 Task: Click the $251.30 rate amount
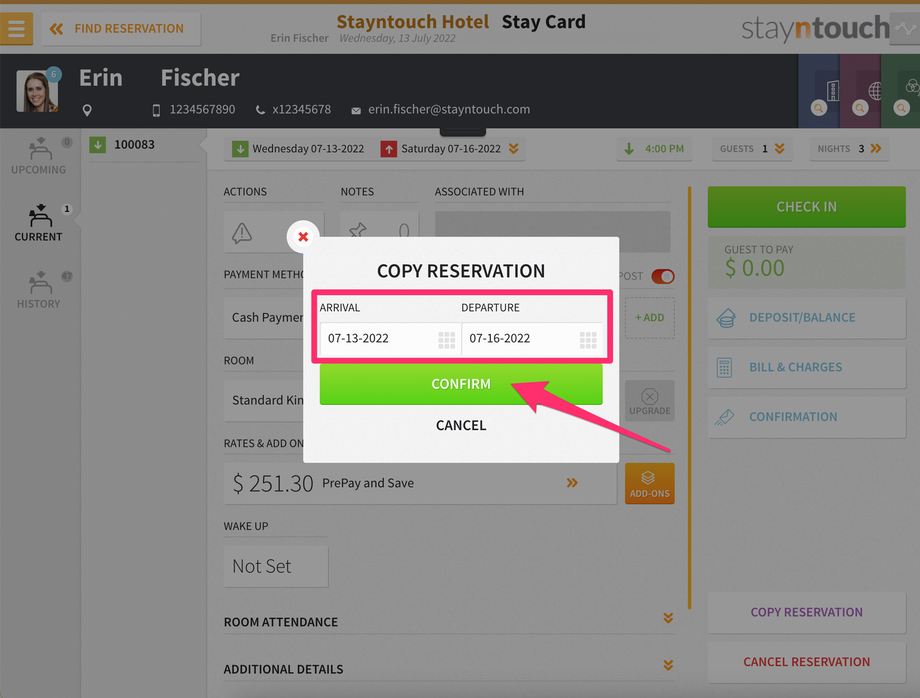pyautogui.click(x=273, y=483)
